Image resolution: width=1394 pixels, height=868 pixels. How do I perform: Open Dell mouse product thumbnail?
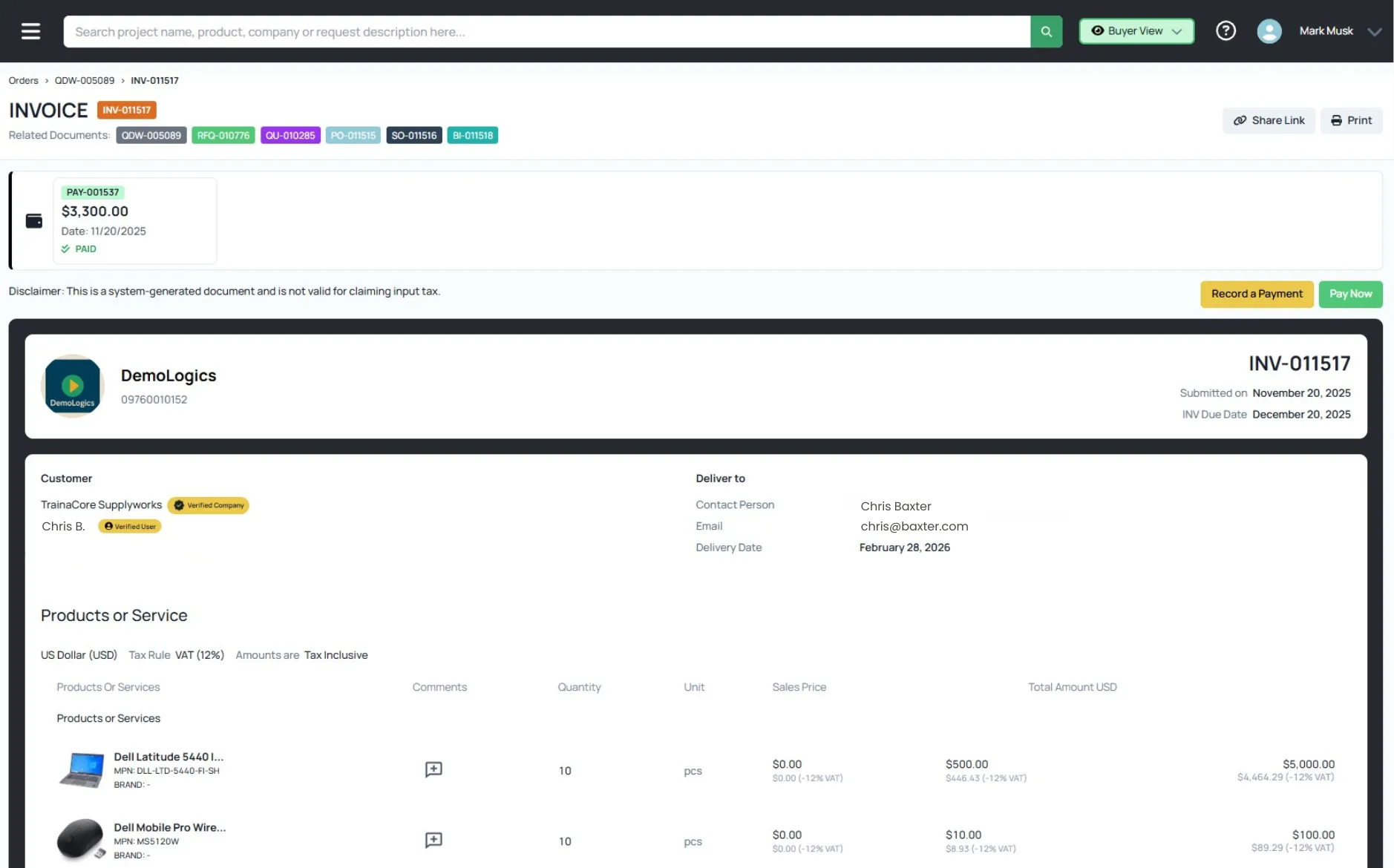(x=82, y=840)
